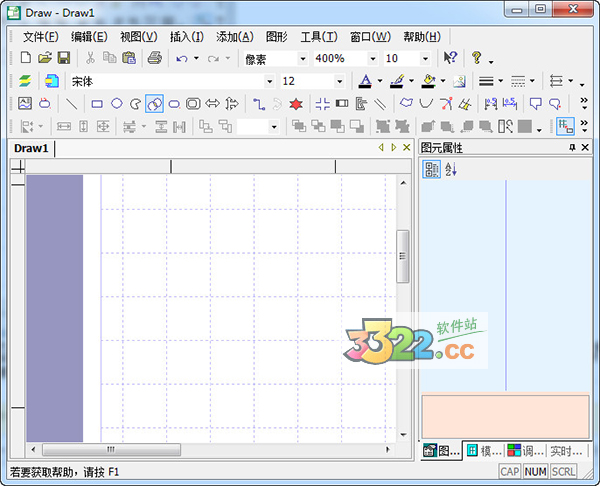Select the line drawing tool

(72, 103)
